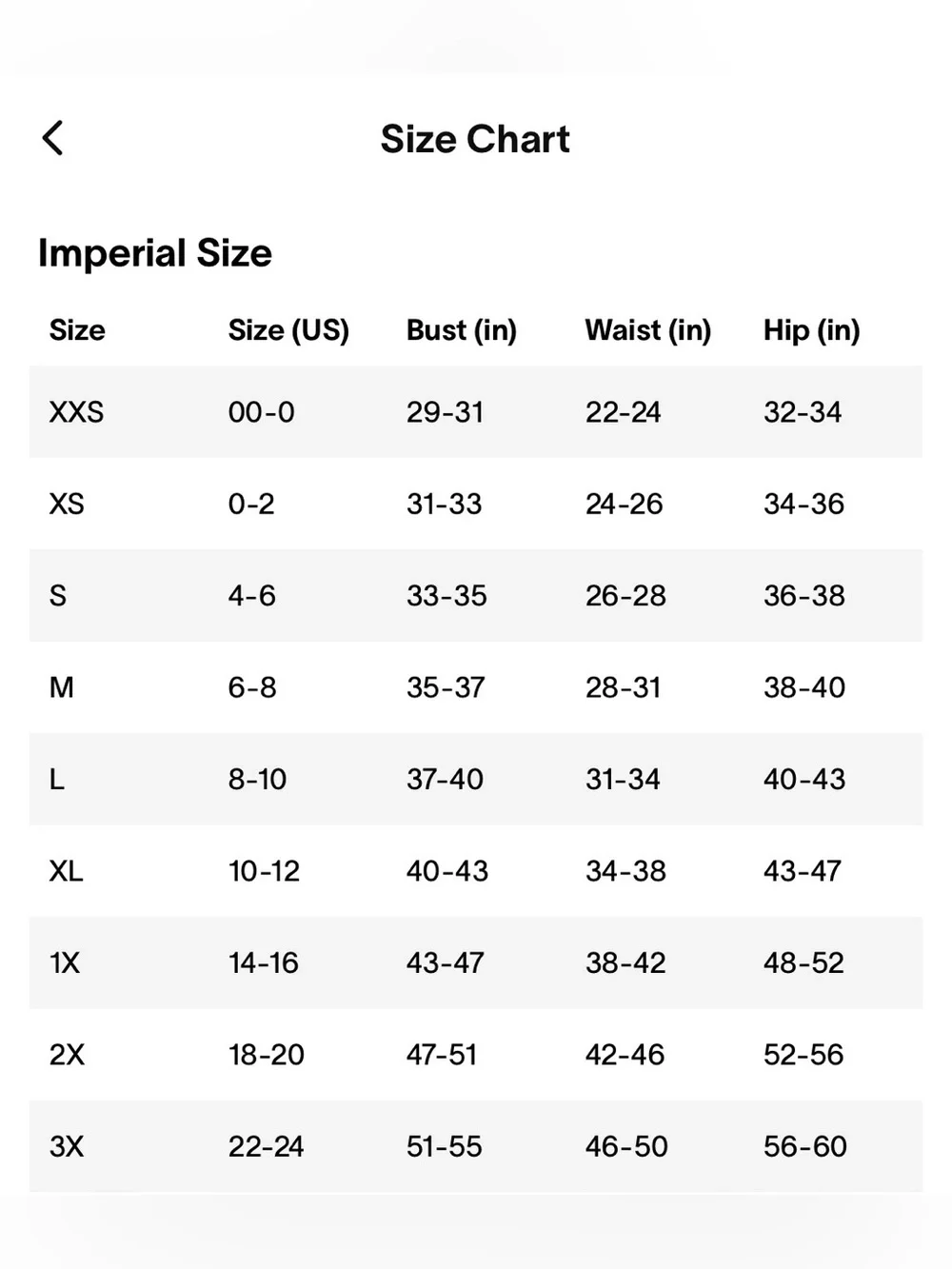Select the L size row label
This screenshot has height=1269, width=952.
(57, 780)
